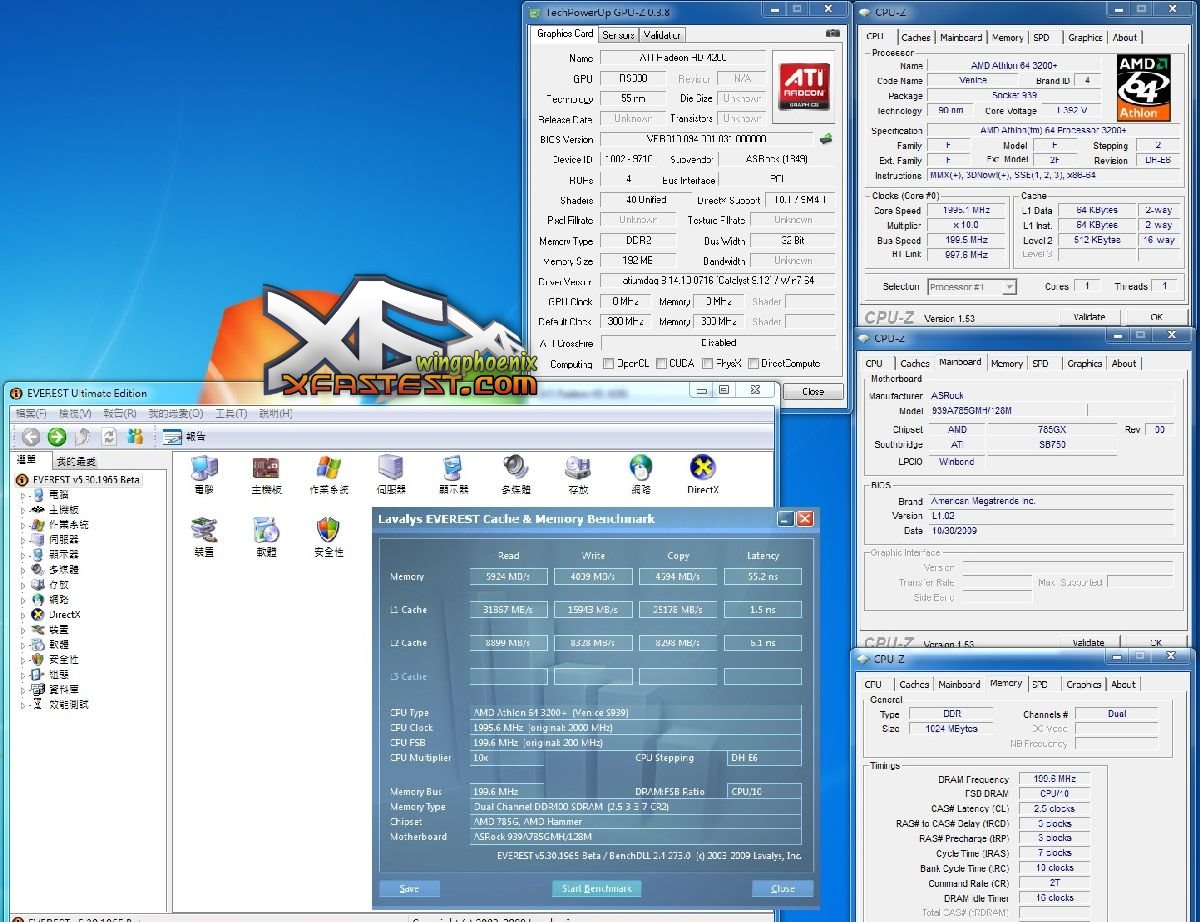Switch to the Validation tab in GPU-Z
The height and width of the screenshot is (922, 1200).
click(x=662, y=35)
